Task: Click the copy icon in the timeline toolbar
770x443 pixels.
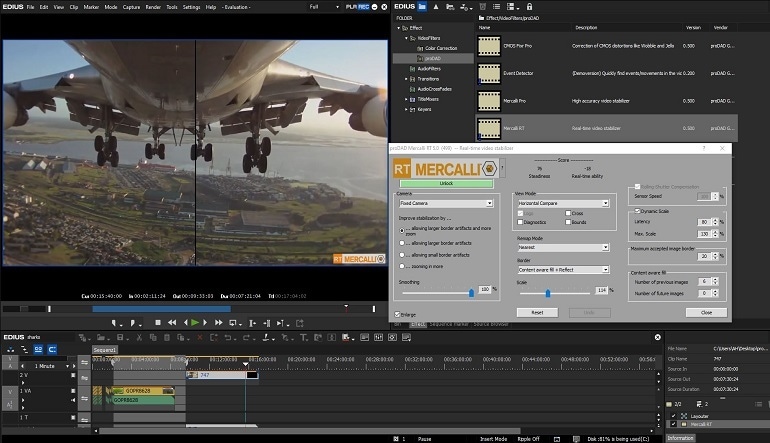Action: click(153, 337)
